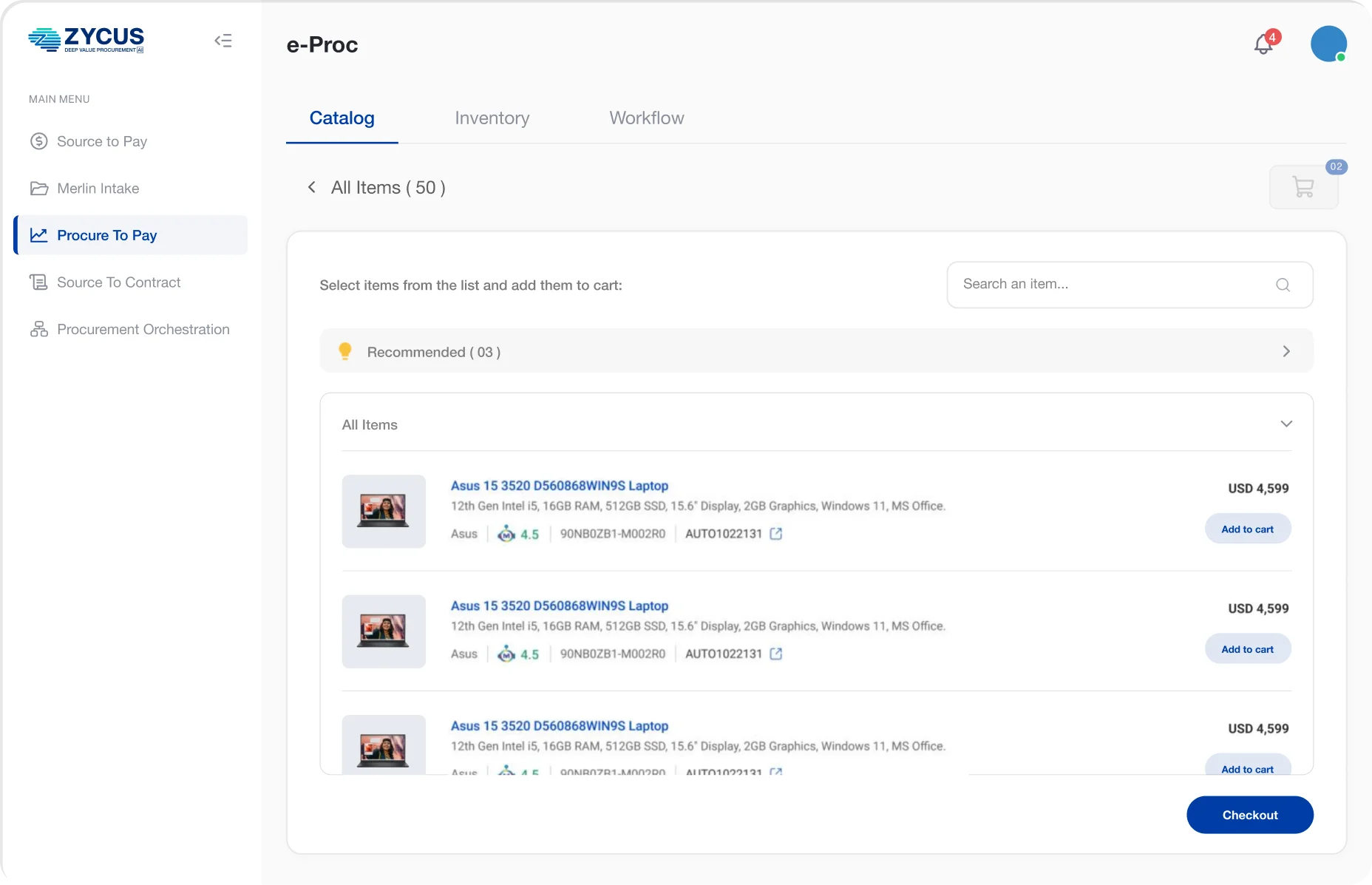Image resolution: width=1372 pixels, height=885 pixels.
Task: Open Source to Pay menu item
Action: 102,141
